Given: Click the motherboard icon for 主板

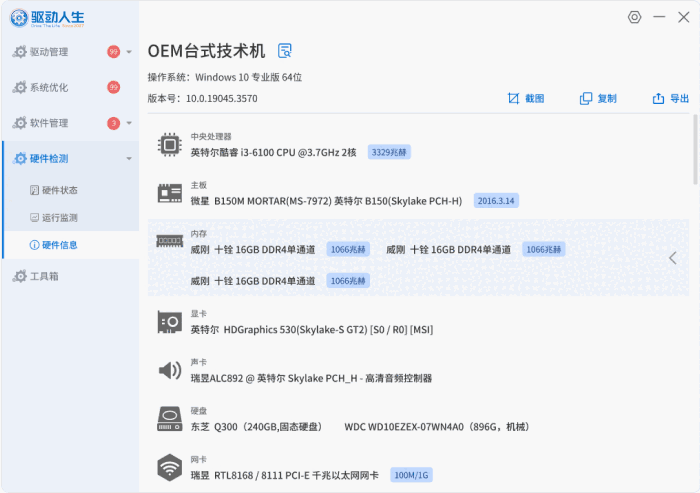Looking at the screenshot, I should pos(170,193).
